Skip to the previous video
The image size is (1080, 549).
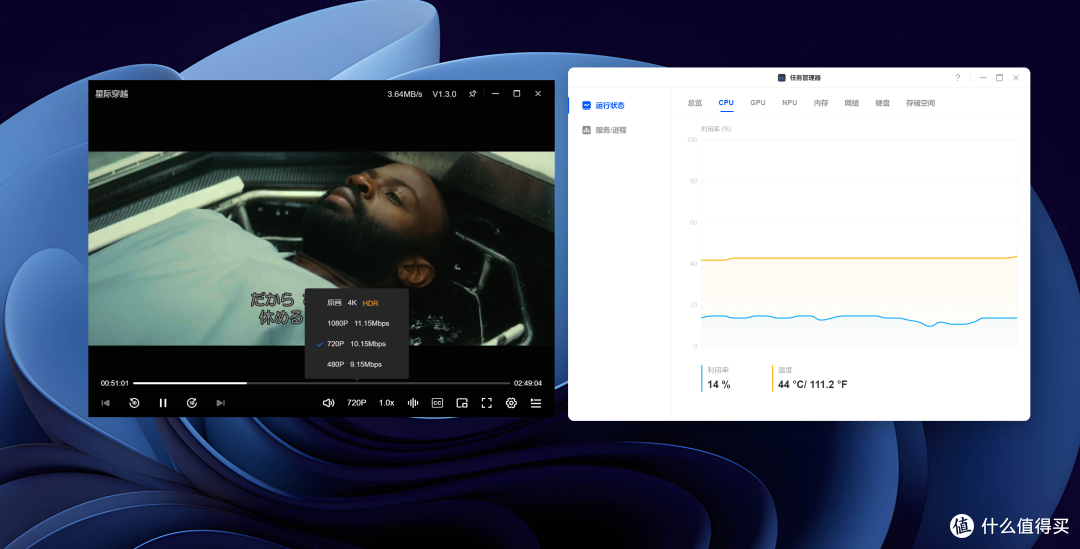[x=105, y=403]
